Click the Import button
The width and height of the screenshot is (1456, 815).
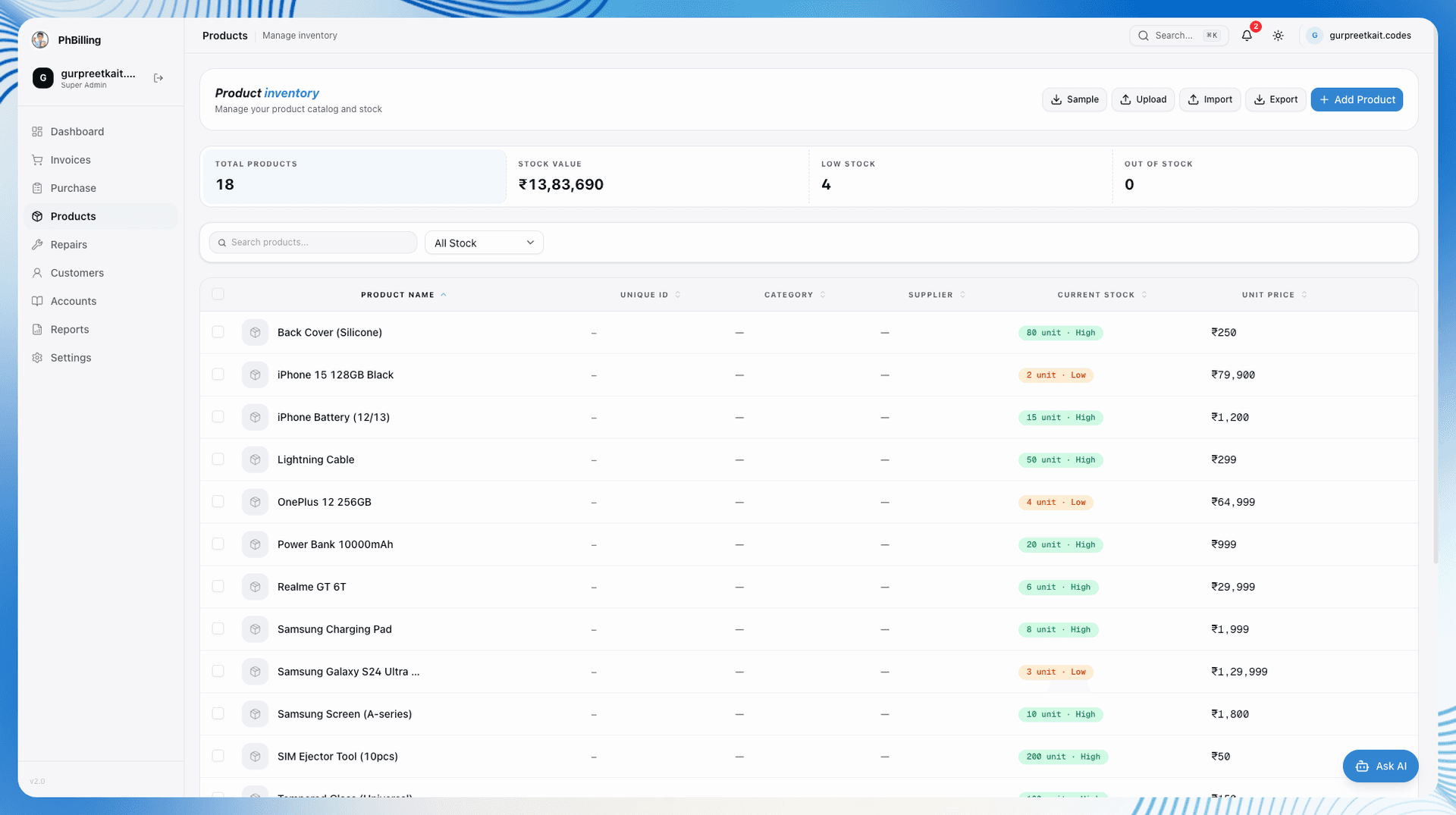point(1210,99)
